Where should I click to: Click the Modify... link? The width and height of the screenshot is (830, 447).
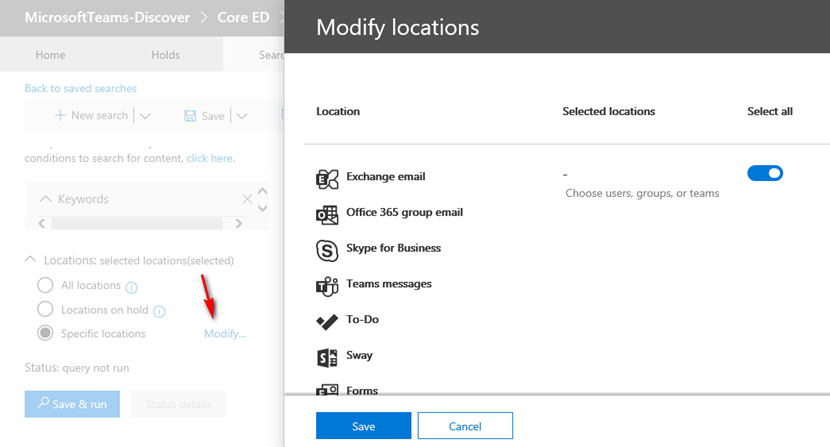point(225,334)
